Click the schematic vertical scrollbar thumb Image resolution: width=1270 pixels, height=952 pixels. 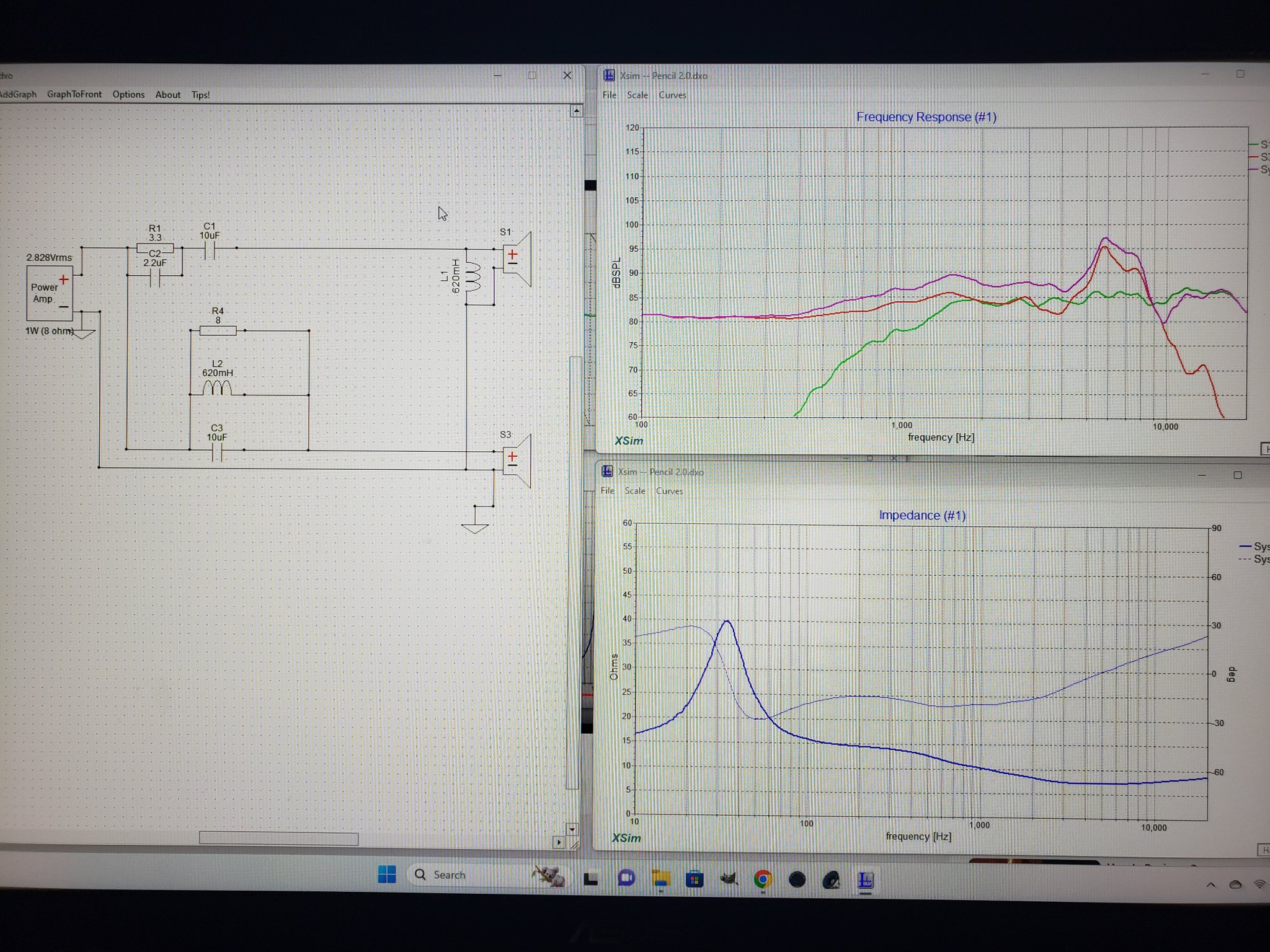click(x=575, y=573)
